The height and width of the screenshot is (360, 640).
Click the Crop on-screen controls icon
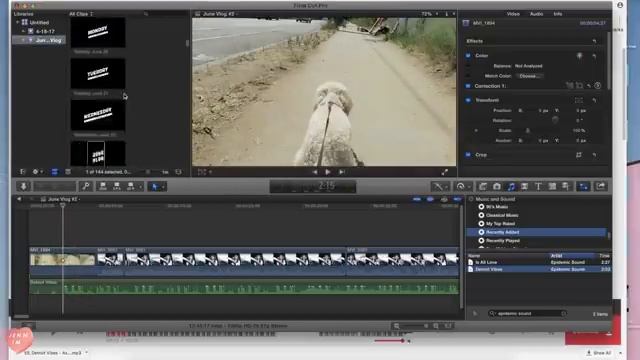(x=579, y=155)
